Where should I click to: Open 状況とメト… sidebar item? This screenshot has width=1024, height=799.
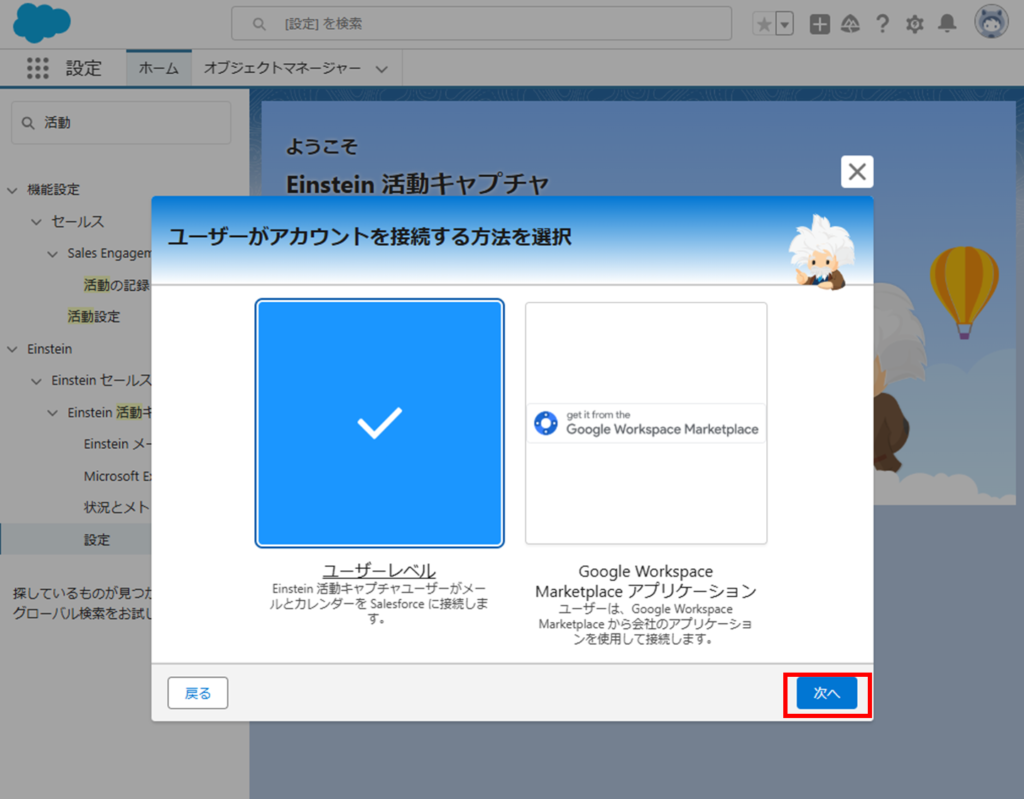point(117,508)
